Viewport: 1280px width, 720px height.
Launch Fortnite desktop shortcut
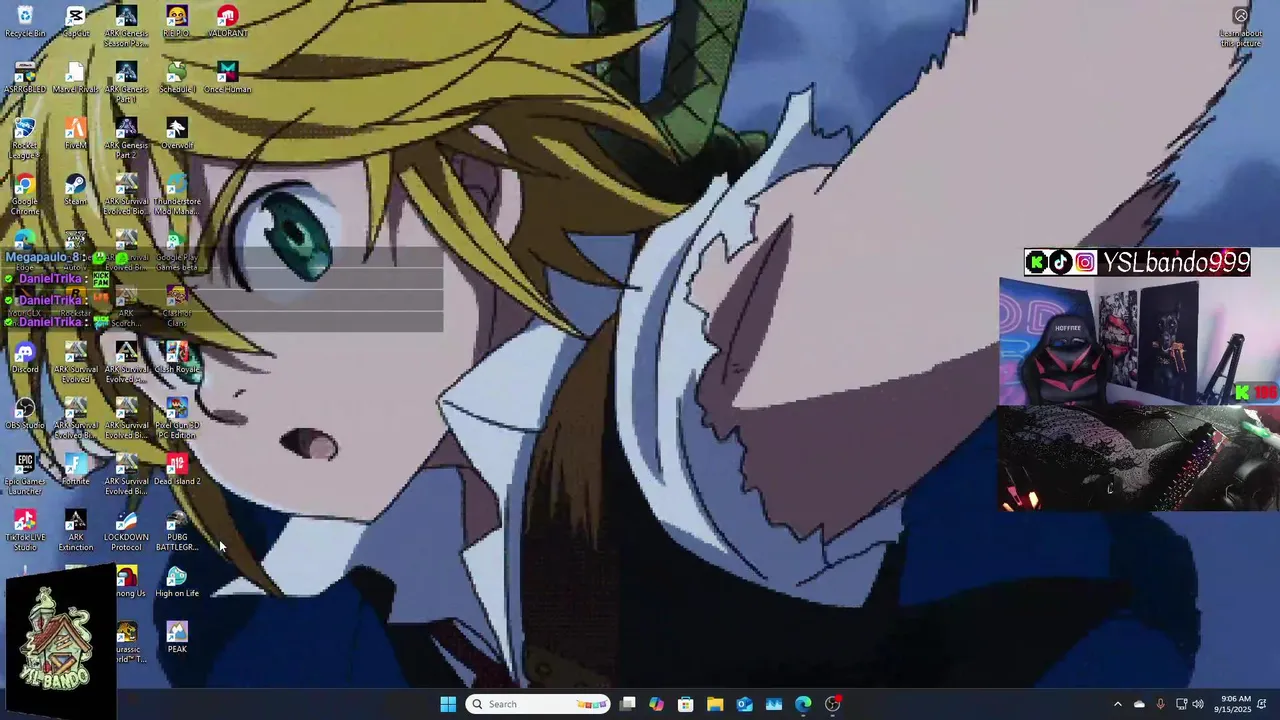(76, 469)
